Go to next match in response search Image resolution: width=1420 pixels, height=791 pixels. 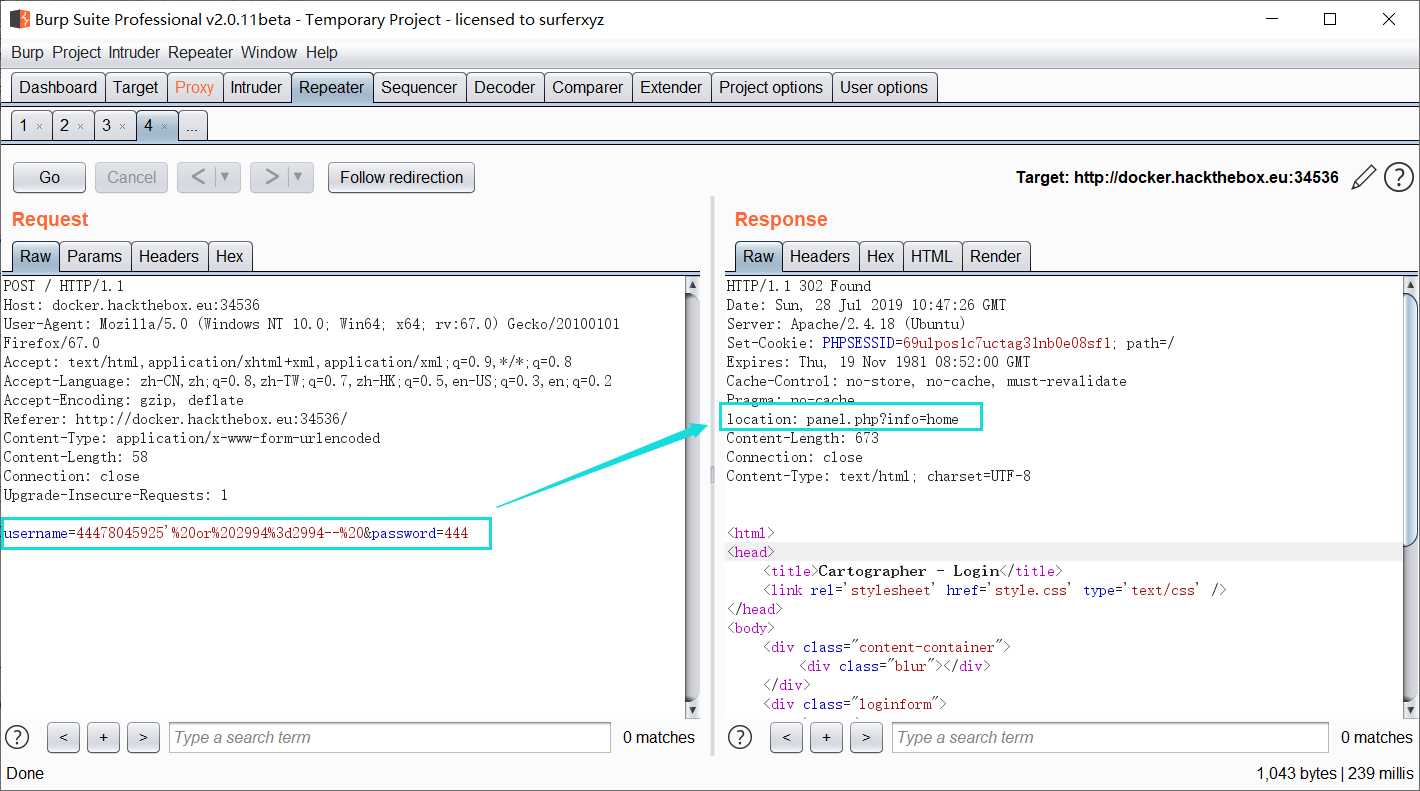(x=866, y=737)
